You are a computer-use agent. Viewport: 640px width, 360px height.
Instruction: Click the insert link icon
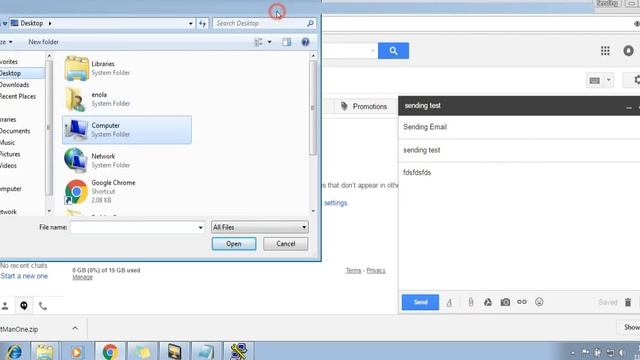click(522, 302)
